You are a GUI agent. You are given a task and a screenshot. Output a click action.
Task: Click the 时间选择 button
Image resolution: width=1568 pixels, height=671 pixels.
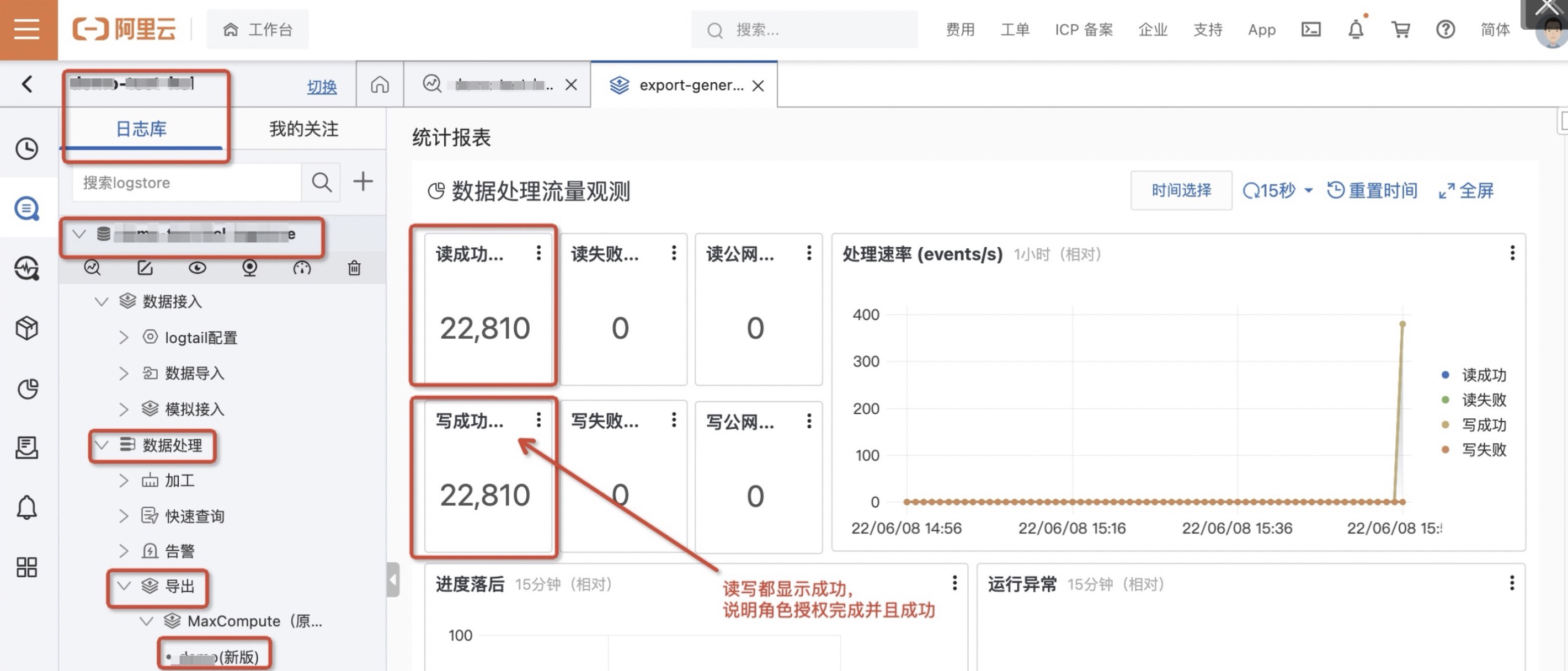(x=1180, y=190)
